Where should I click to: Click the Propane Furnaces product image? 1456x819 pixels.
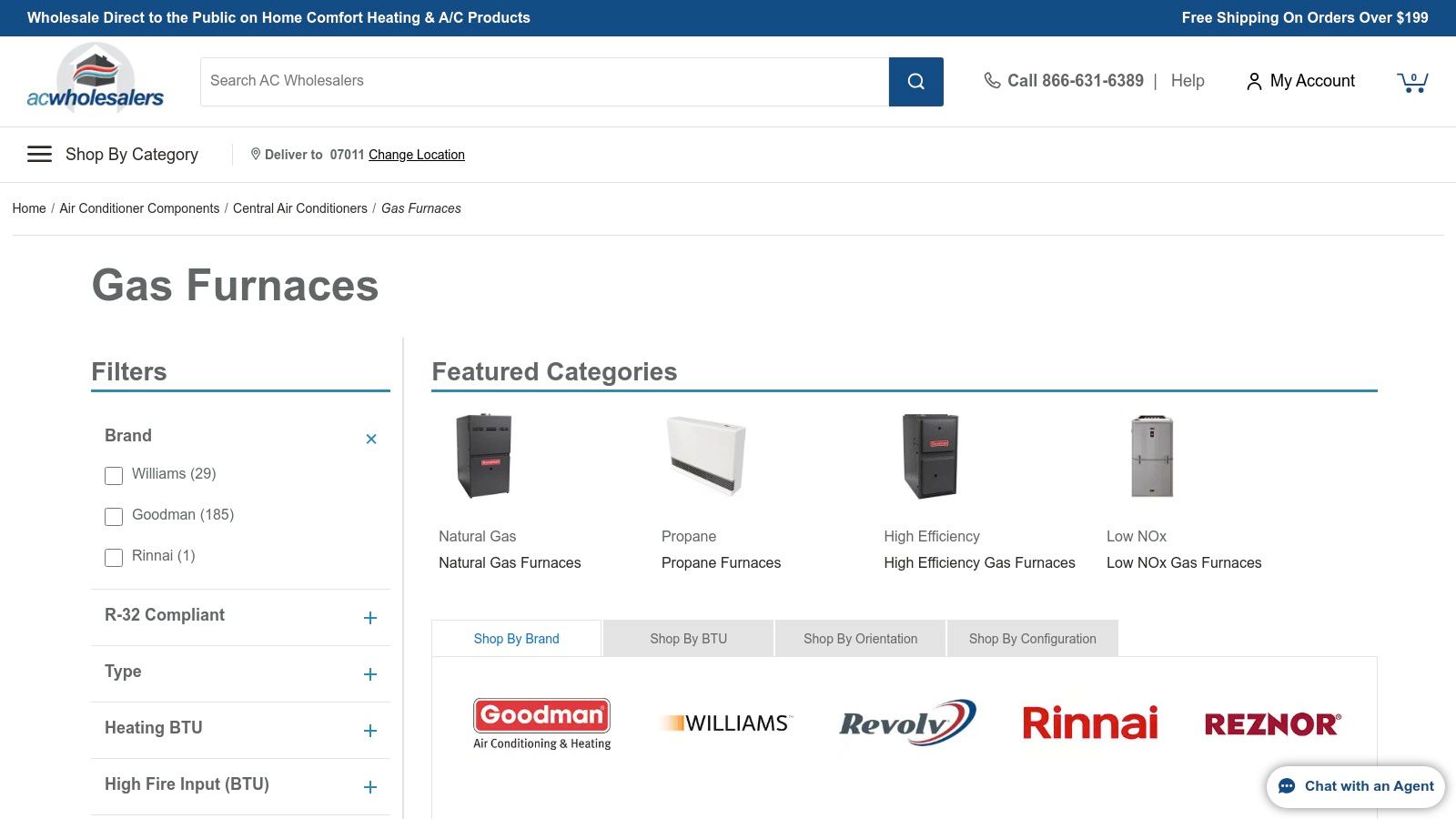705,457
